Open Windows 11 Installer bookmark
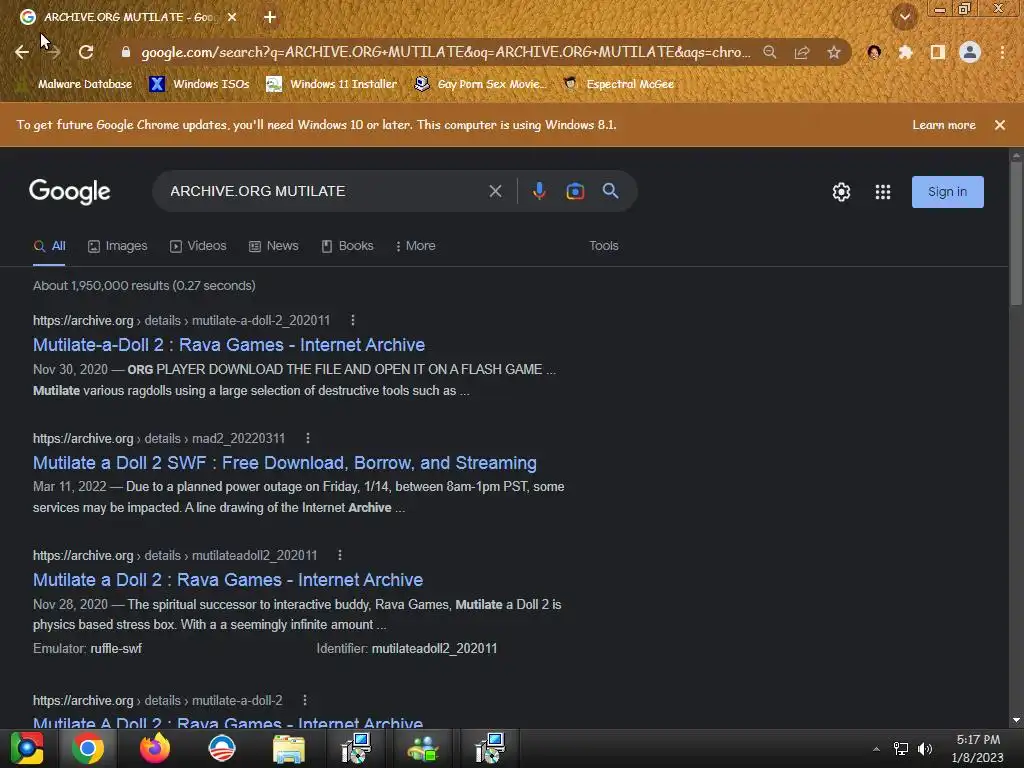 pyautogui.click(x=332, y=84)
